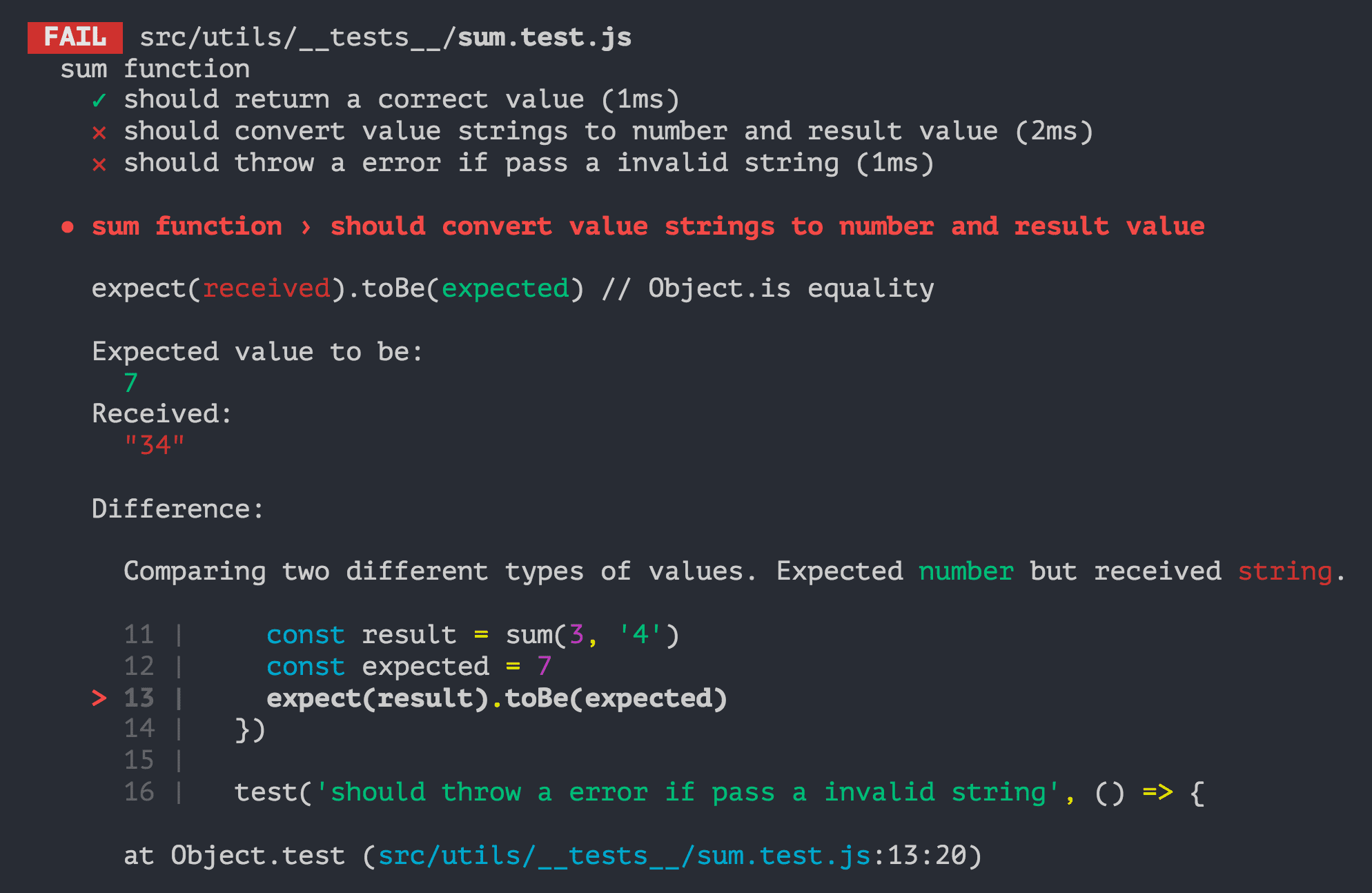Viewport: 1372px width, 893px height.
Task: Click line number 11 in the code frame
Action: tap(139, 634)
